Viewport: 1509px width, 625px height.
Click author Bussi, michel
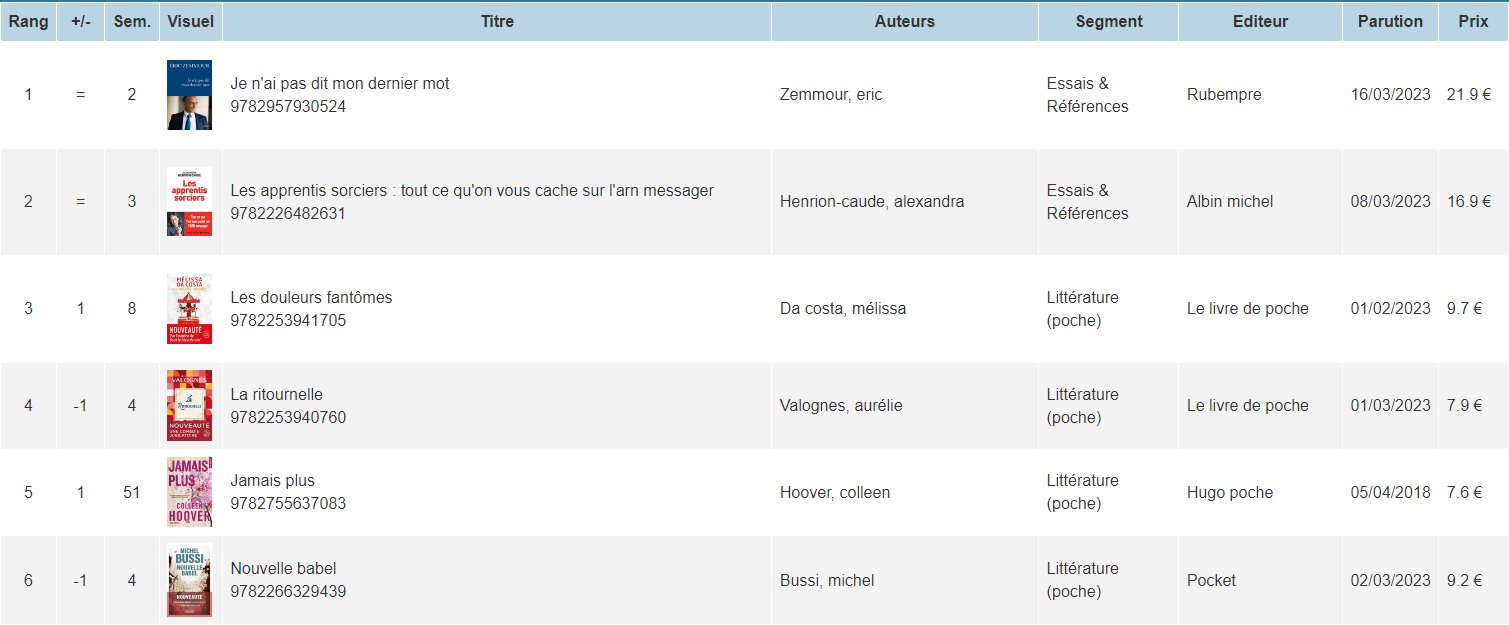pyautogui.click(x=827, y=580)
